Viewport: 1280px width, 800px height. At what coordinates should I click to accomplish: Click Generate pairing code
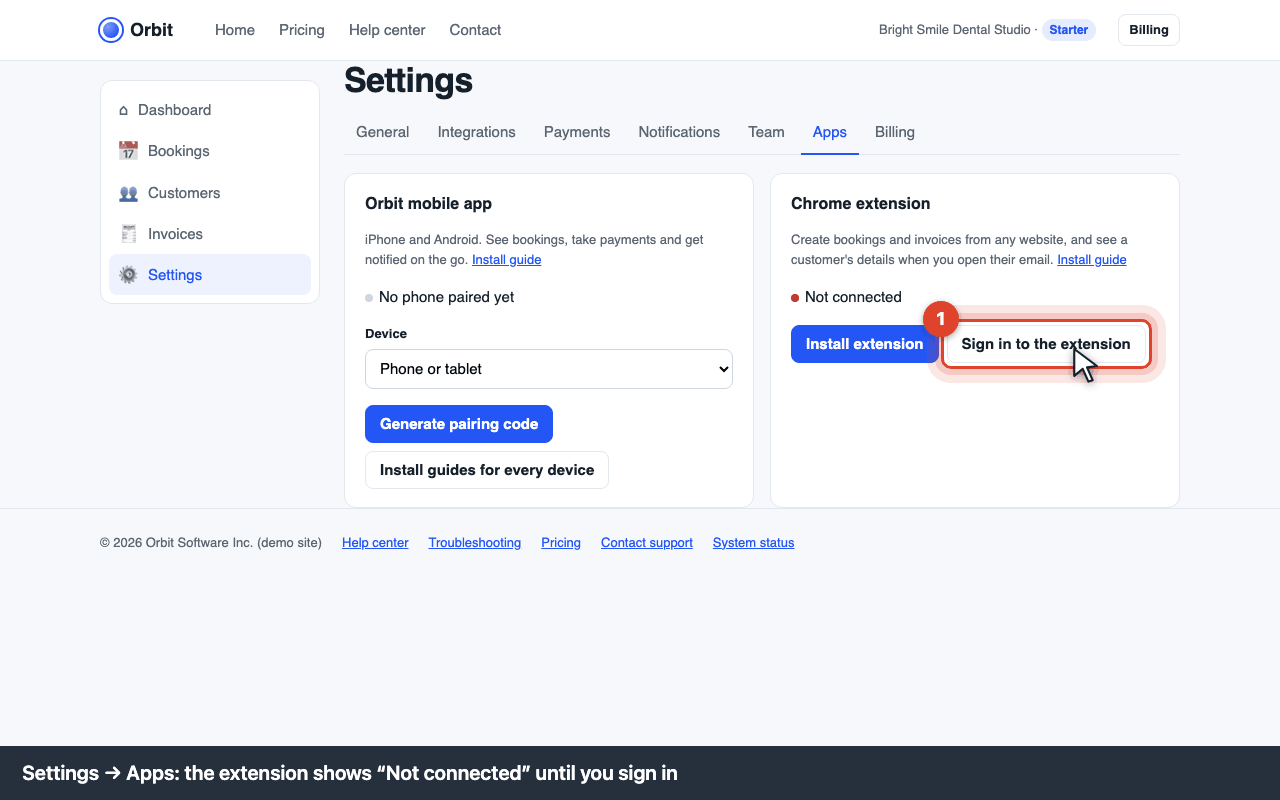459,424
